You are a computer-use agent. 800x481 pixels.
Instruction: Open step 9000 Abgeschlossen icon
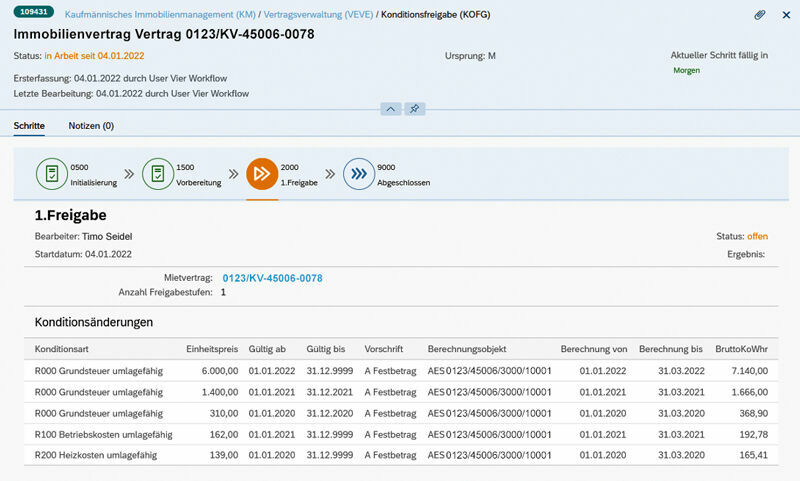pos(358,173)
